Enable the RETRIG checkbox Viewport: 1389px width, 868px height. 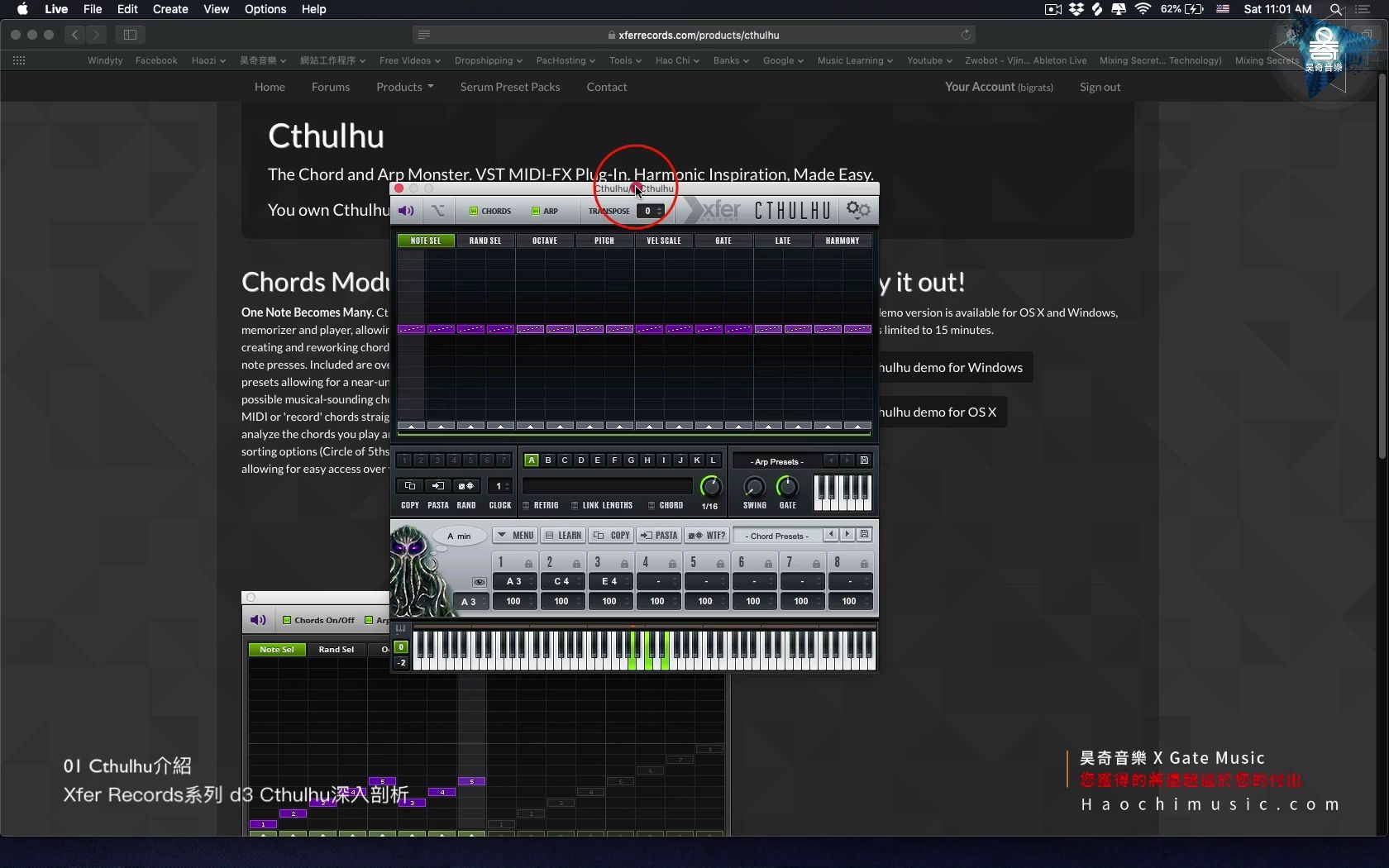click(x=526, y=505)
